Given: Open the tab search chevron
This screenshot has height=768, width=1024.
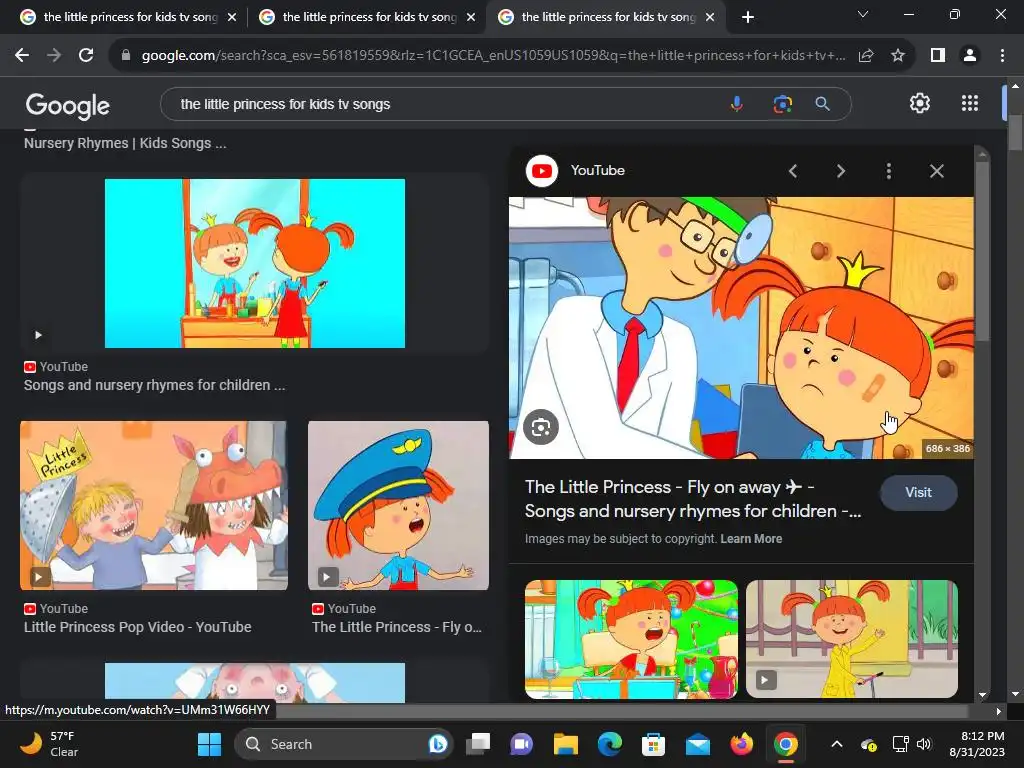Looking at the screenshot, I should [x=863, y=14].
